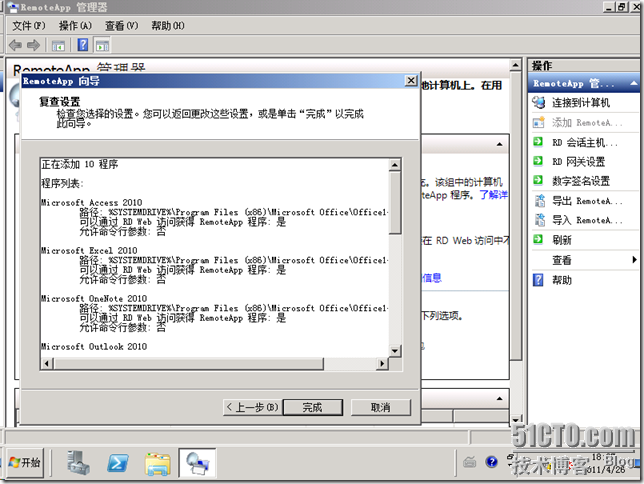Launch PowerShell from the taskbar
The width and height of the screenshot is (644, 484).
pos(117,463)
